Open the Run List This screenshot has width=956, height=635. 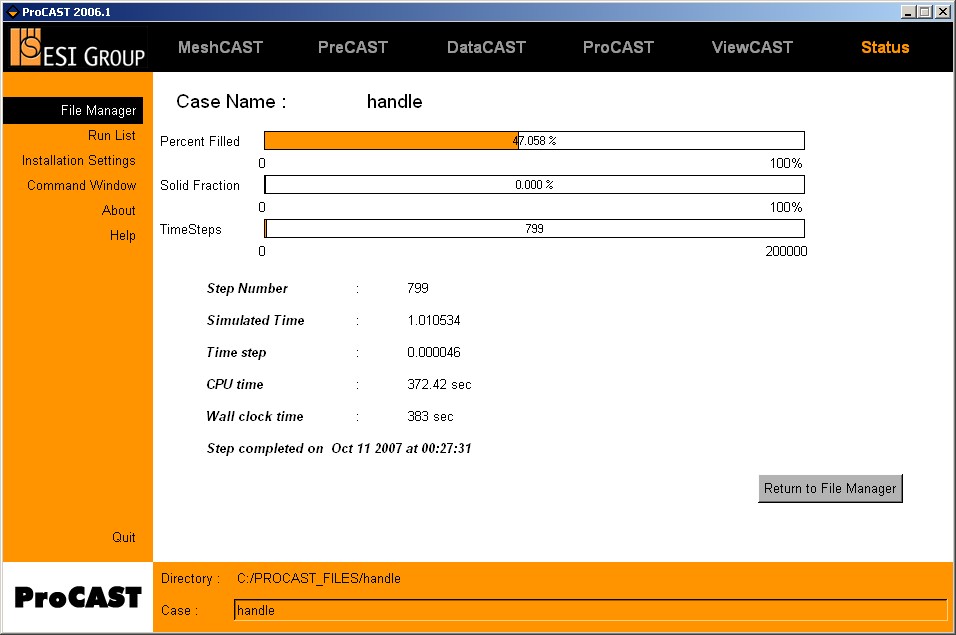click(112, 135)
